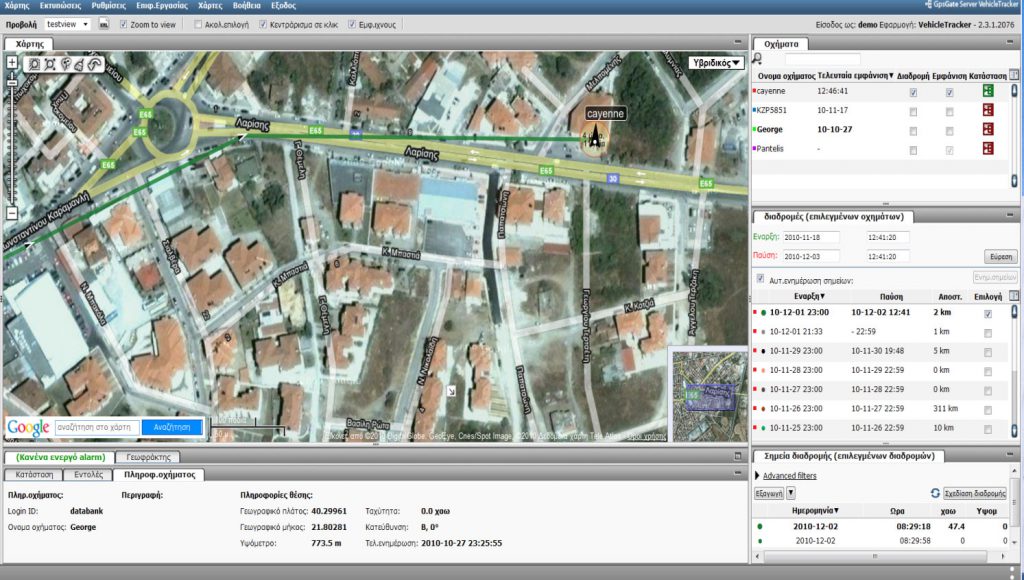Screen dimensions: 1024x580
Task: Toggle Εμφάνιση checkbox for cayenne
Action: pyautogui.click(x=950, y=93)
